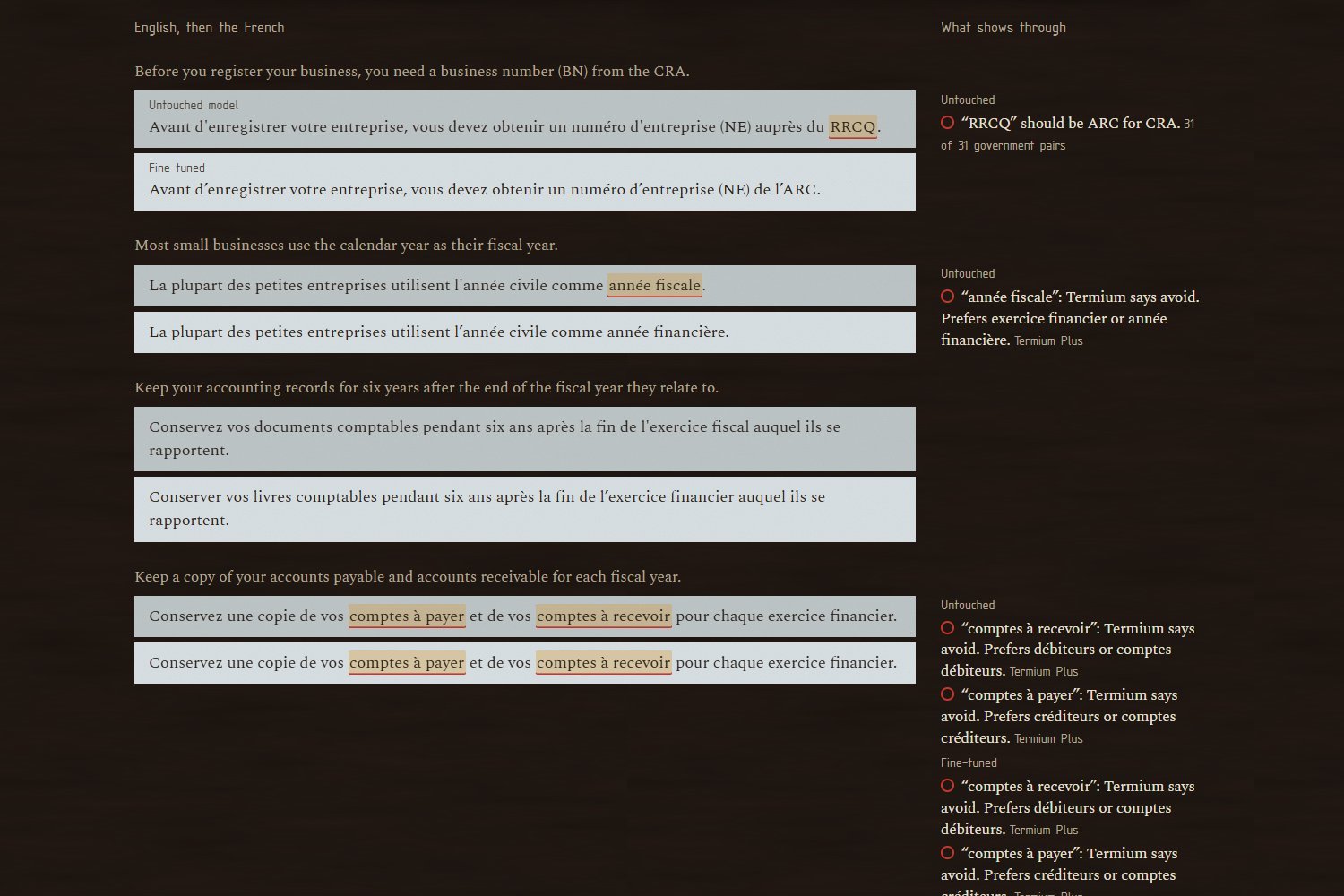Click highlighted comptes à recevoir in lighter fine-tuned row
Screen dimensions: 1344x896
point(603,663)
